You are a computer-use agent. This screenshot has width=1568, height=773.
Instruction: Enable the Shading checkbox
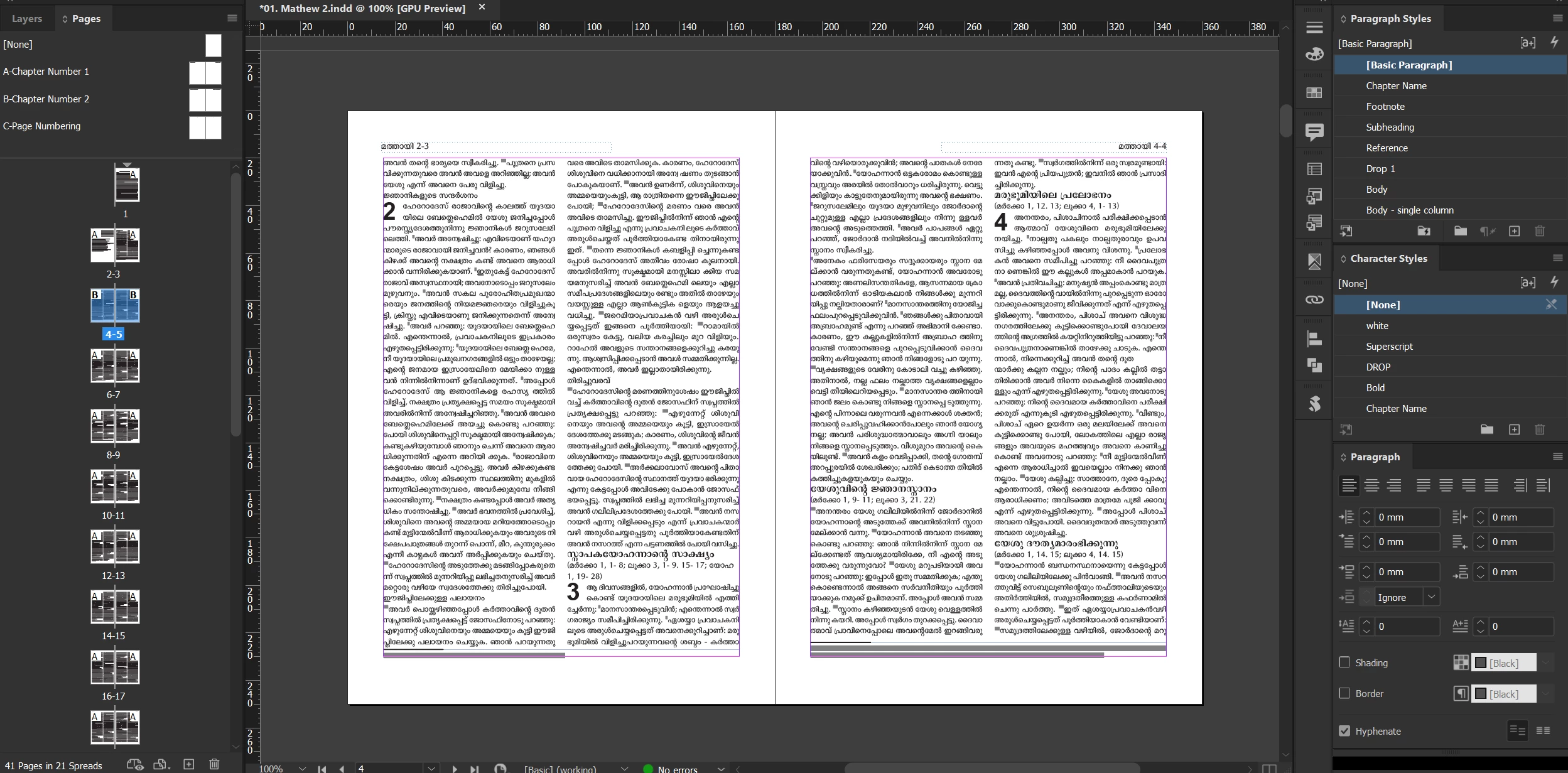pos(1344,662)
